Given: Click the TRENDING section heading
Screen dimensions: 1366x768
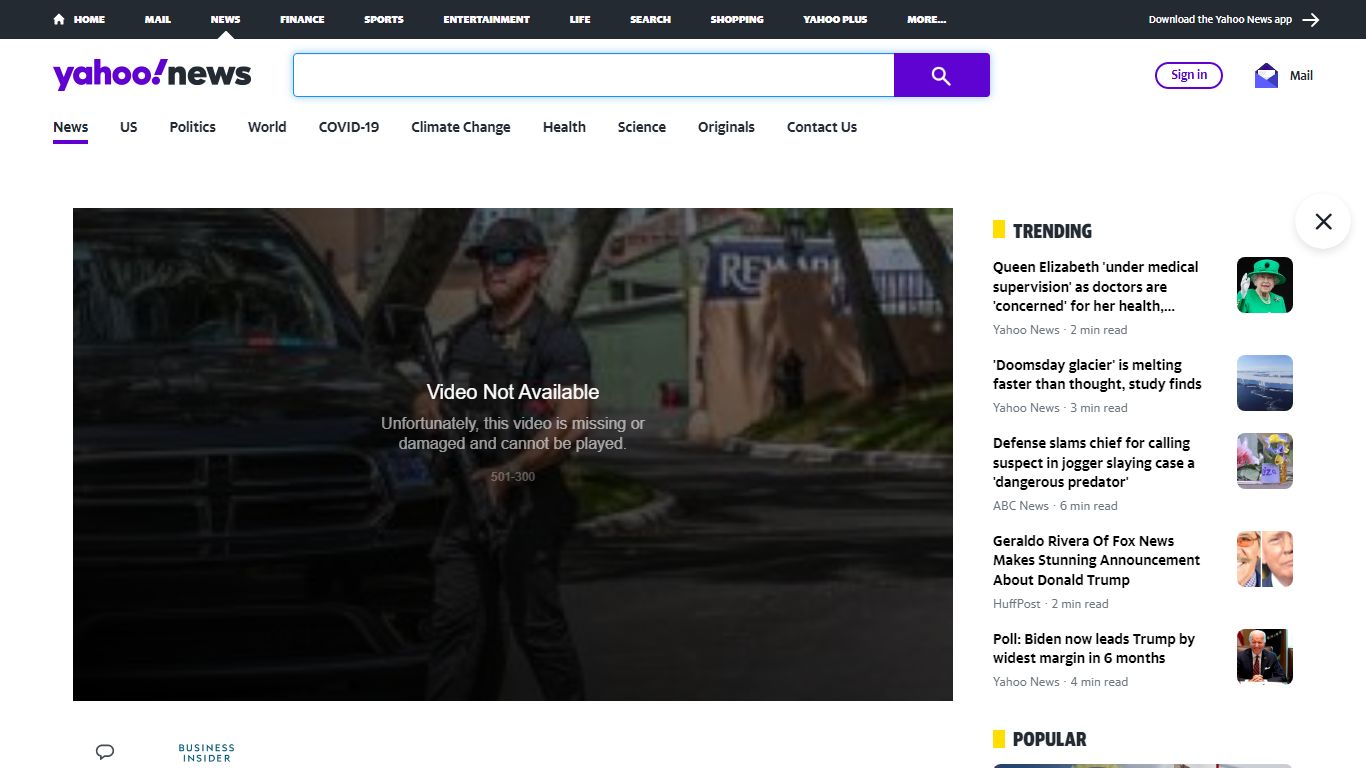Looking at the screenshot, I should (1052, 231).
